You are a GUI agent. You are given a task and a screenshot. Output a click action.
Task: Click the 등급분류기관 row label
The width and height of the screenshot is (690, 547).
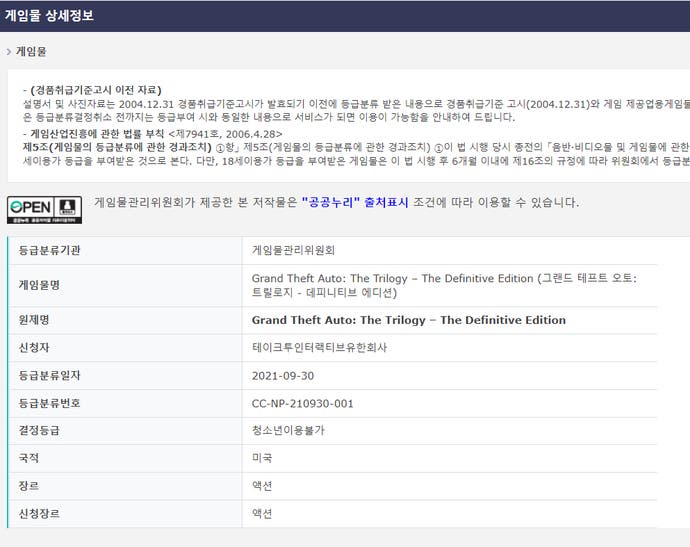point(49,250)
